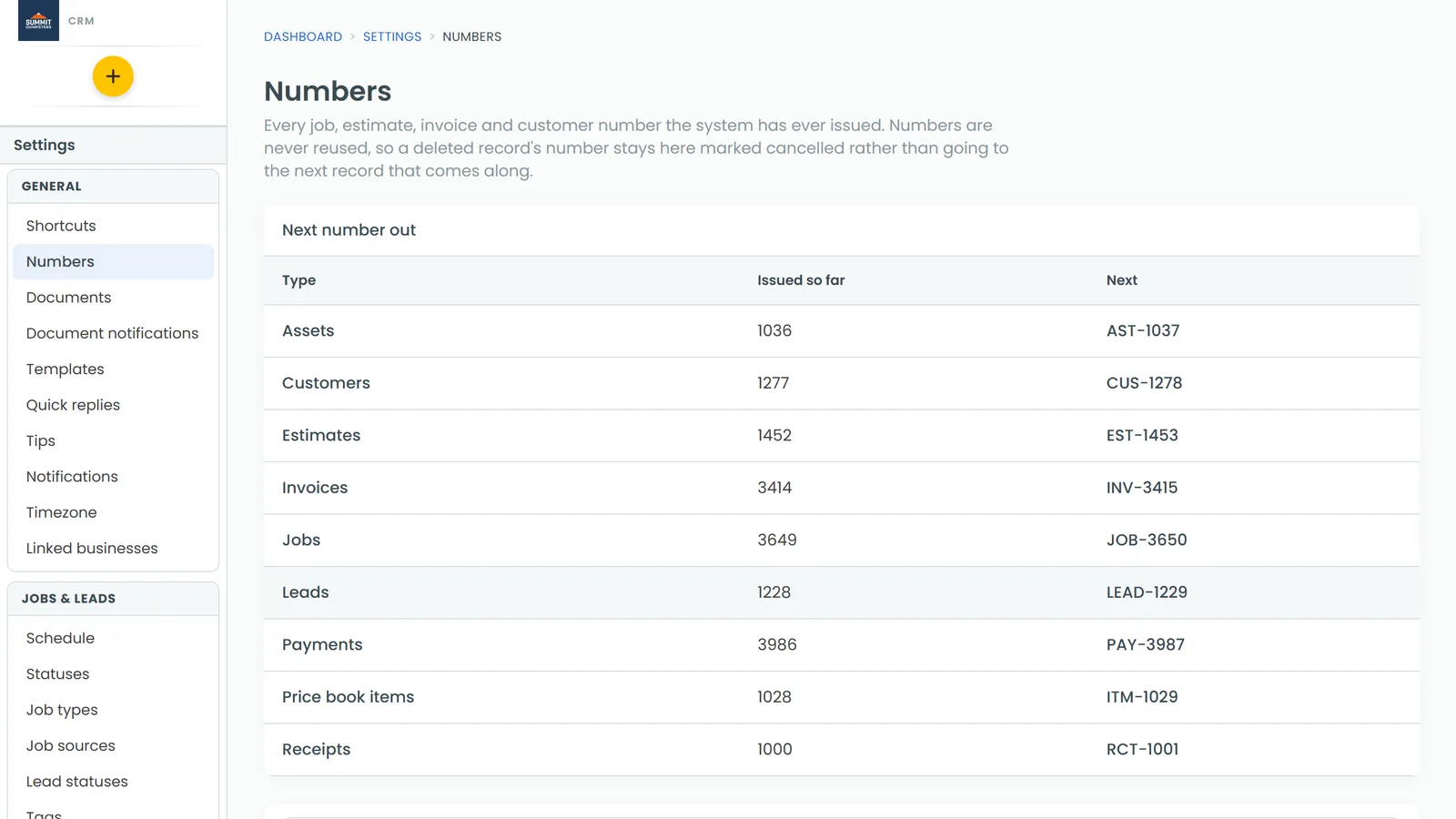Select Numbers in the sidebar

coord(113,261)
